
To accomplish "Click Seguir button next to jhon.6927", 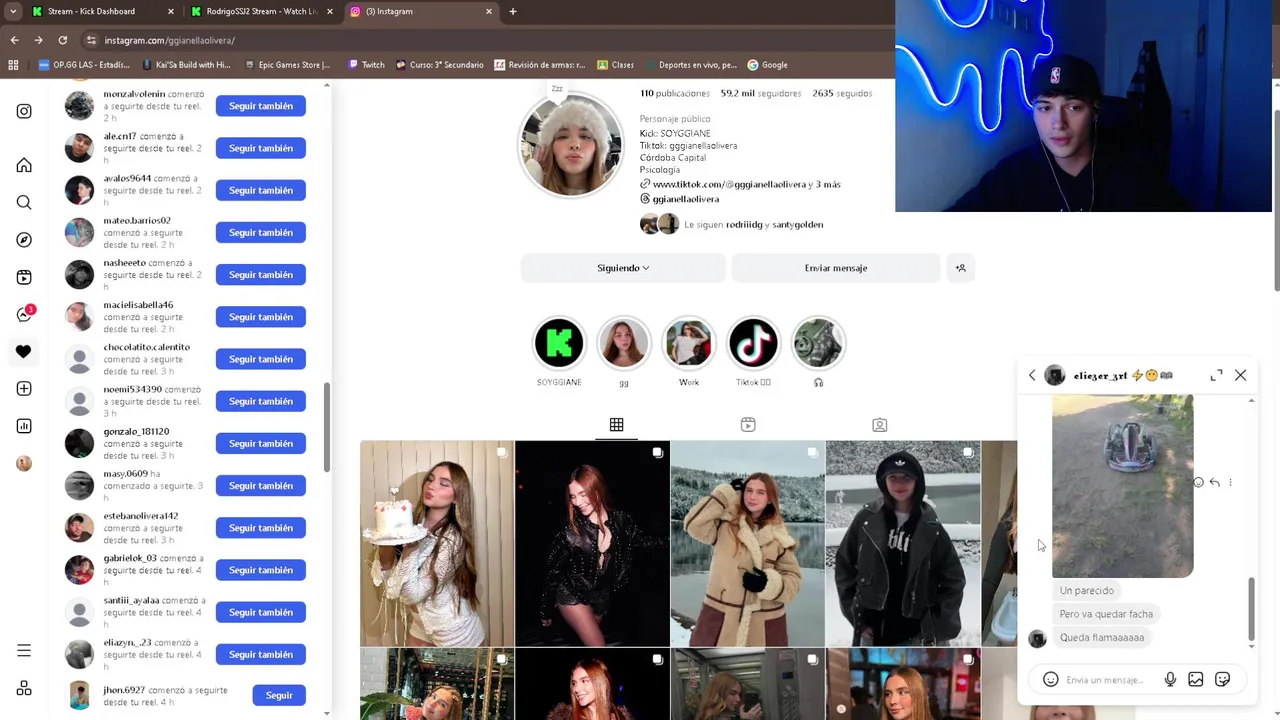I will coord(279,695).
